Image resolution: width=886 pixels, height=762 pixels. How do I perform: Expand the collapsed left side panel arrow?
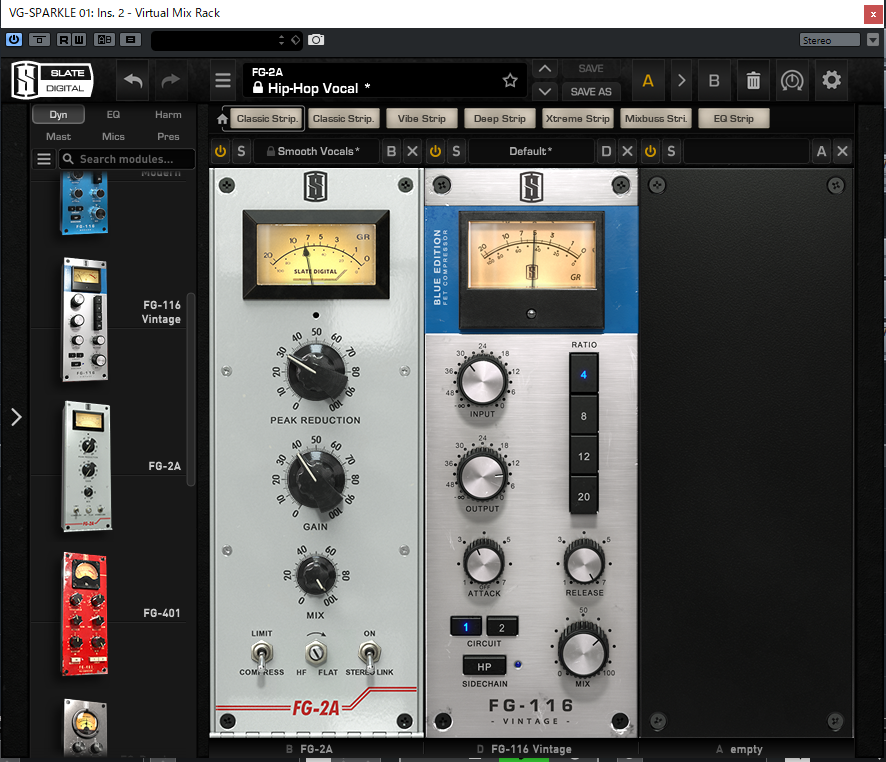click(16, 417)
